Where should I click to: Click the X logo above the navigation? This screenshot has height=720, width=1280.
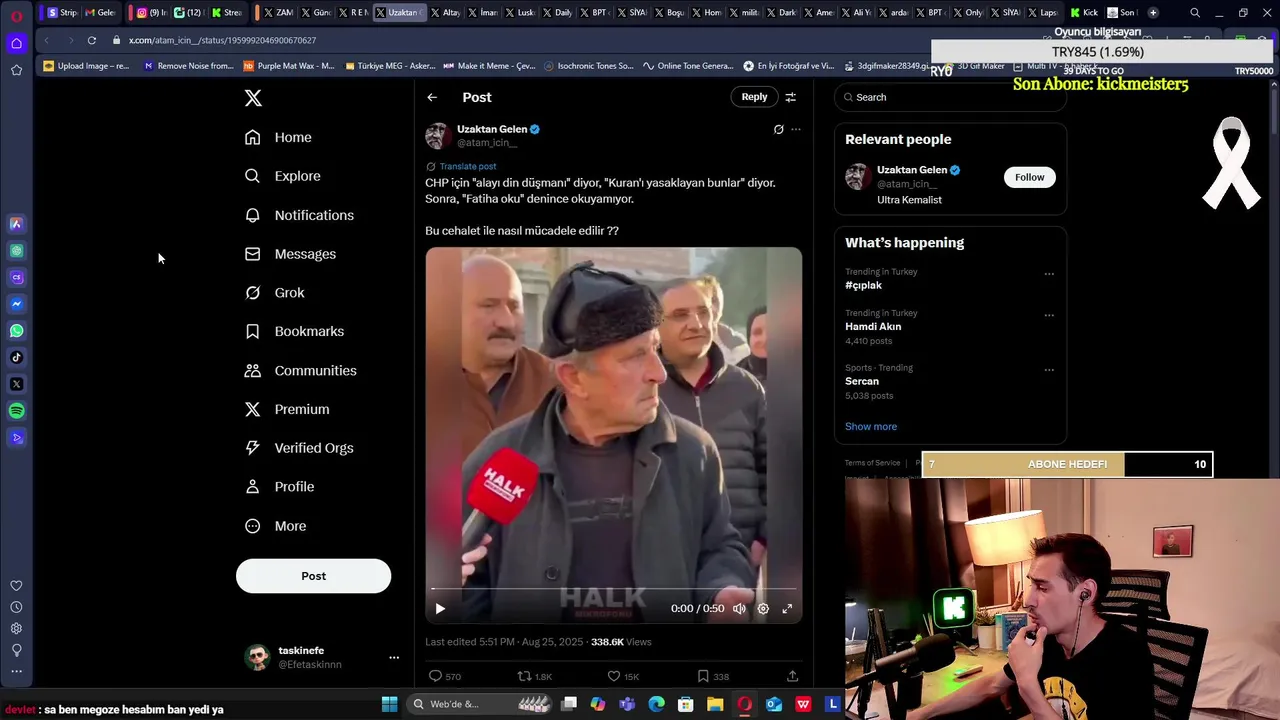point(253,98)
